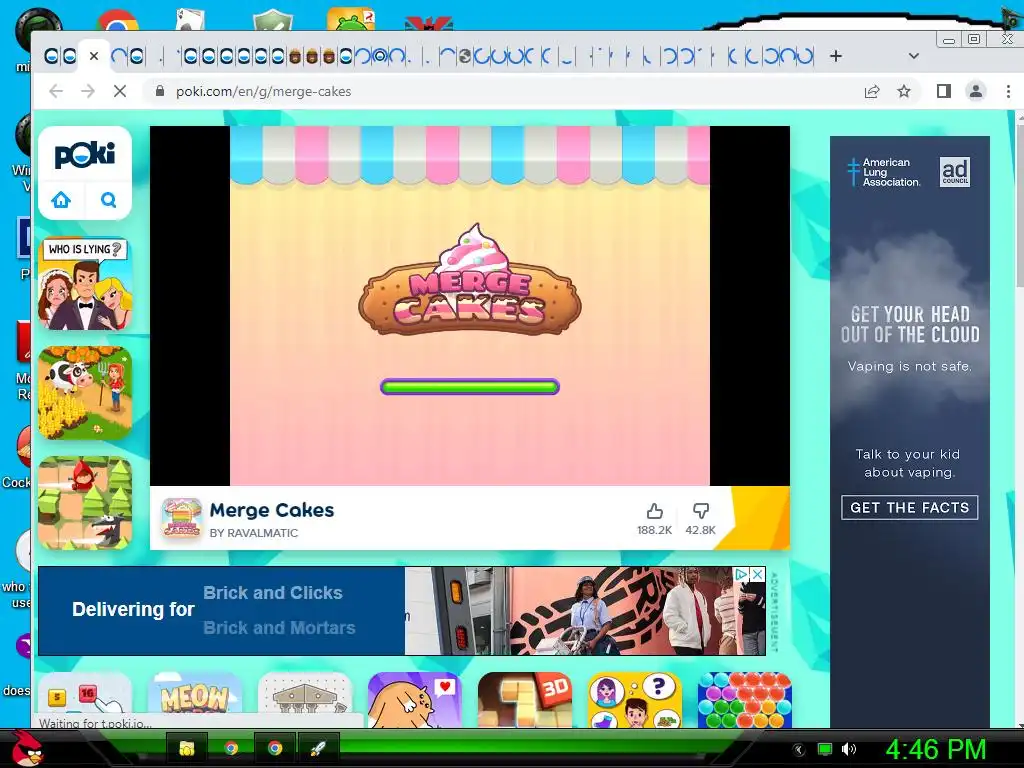Go to the Poki home page icon
1024x768 pixels.
point(61,200)
